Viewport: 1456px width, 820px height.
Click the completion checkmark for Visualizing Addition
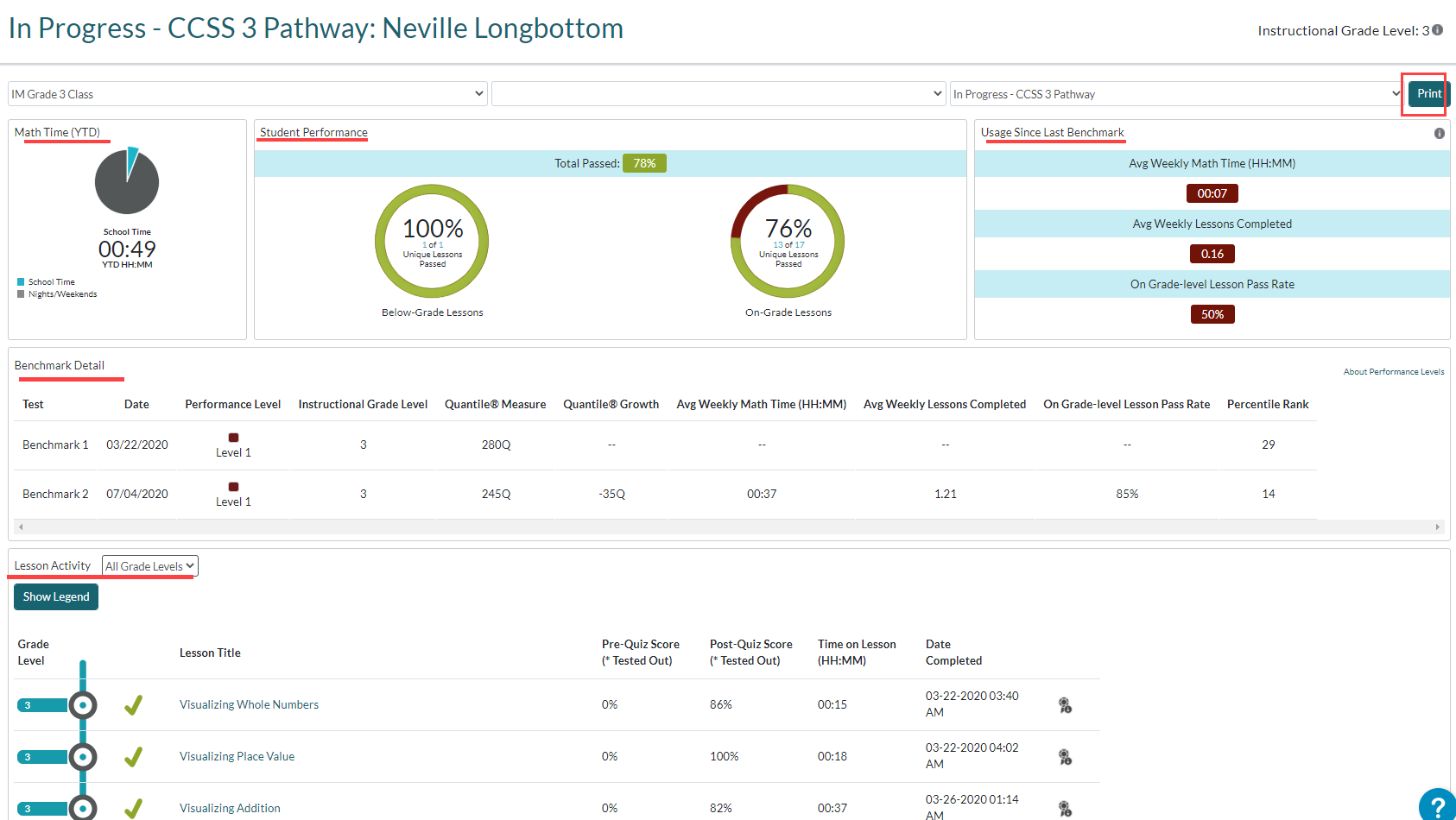click(x=133, y=808)
